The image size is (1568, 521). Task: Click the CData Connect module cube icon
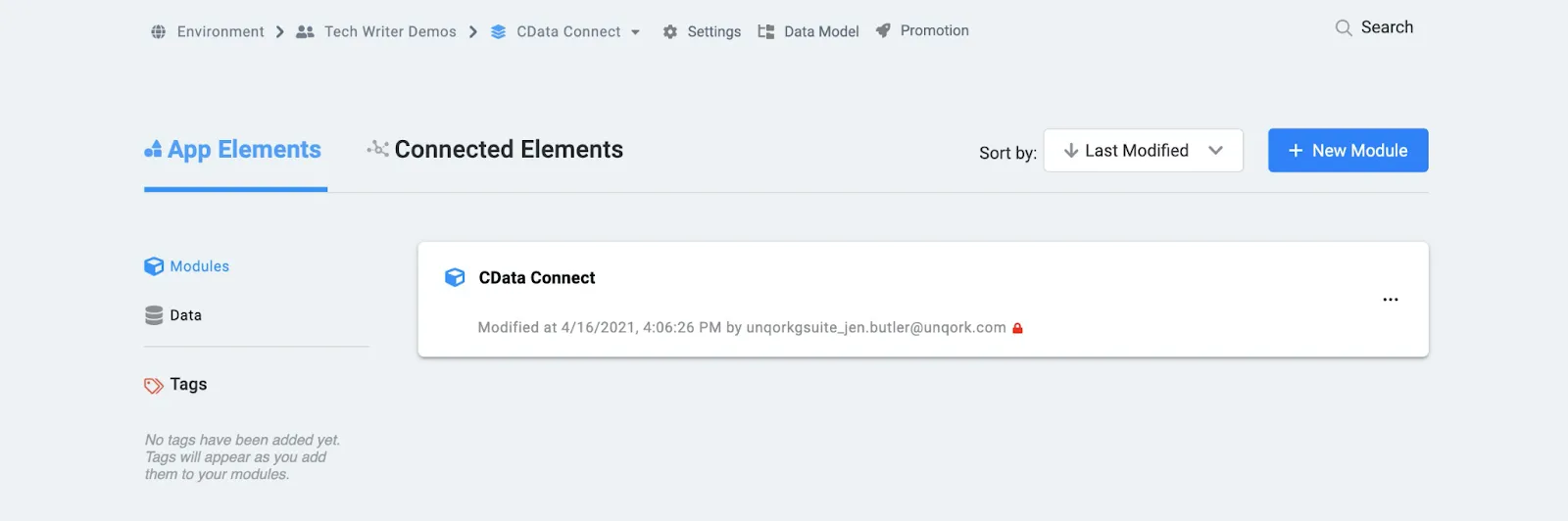pyautogui.click(x=455, y=277)
